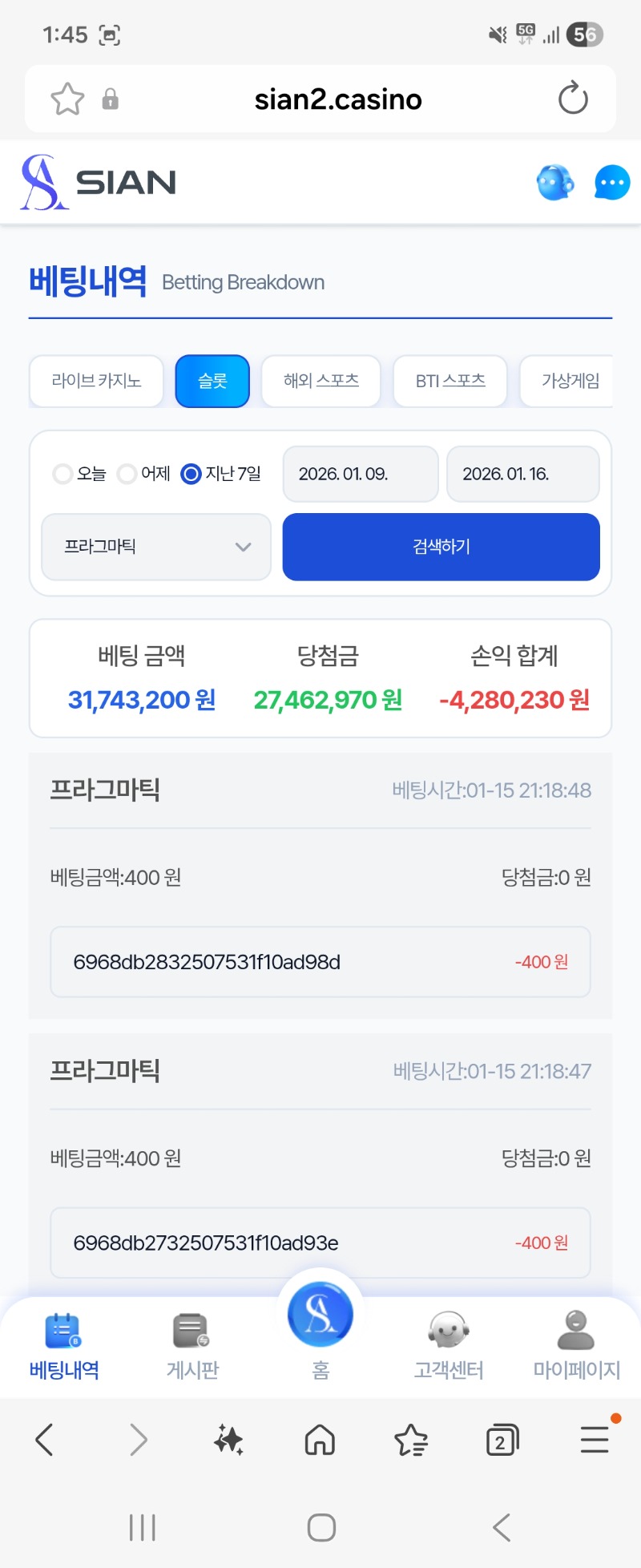Viewport: 641px width, 1568px height.
Task: Reload the page with the refresh icon
Action: click(x=573, y=99)
